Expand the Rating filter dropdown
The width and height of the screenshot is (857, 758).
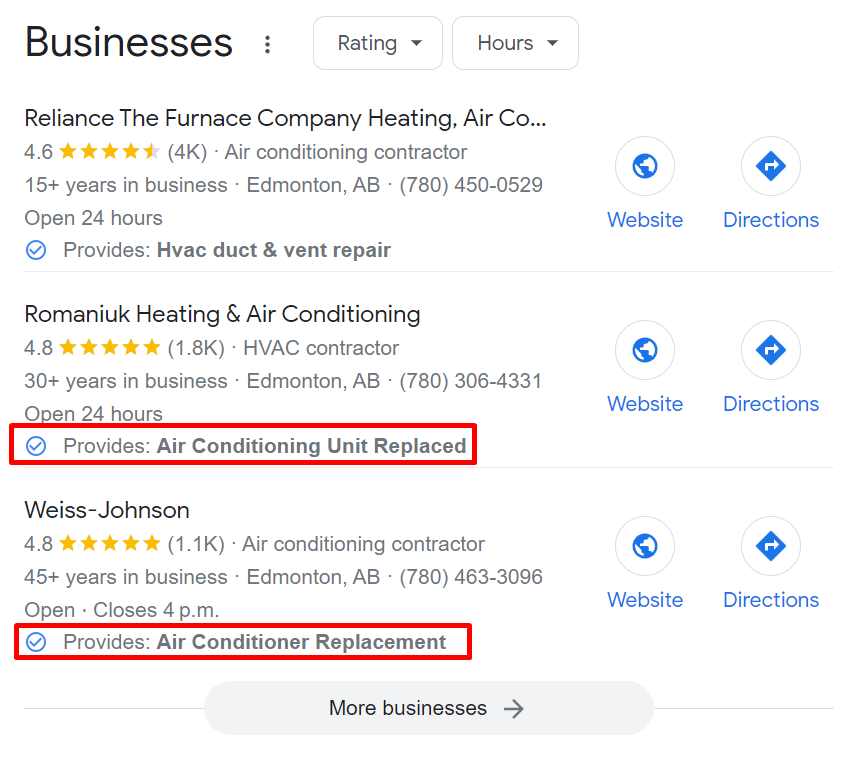(x=378, y=43)
